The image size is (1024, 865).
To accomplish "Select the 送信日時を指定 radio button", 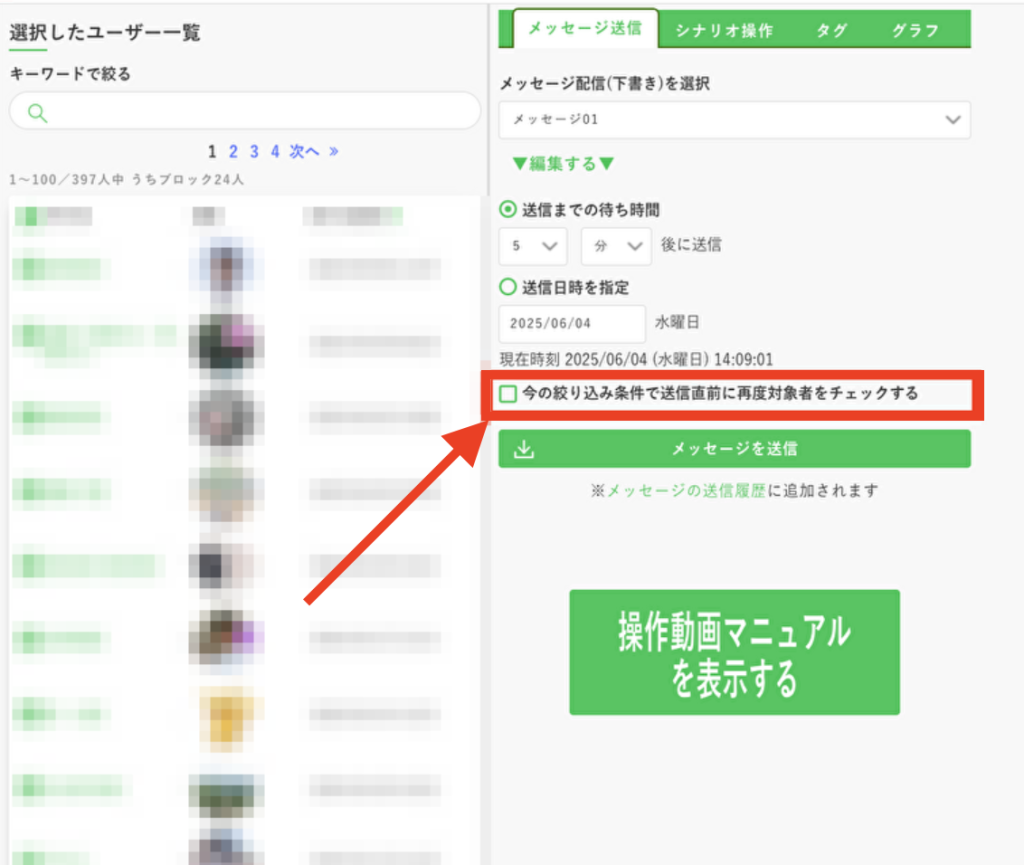I will 508,287.
